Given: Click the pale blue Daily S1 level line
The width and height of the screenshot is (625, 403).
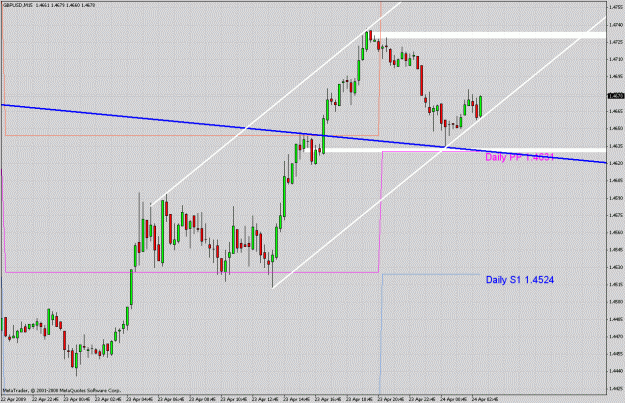Looking at the screenshot, I should click(430, 274).
